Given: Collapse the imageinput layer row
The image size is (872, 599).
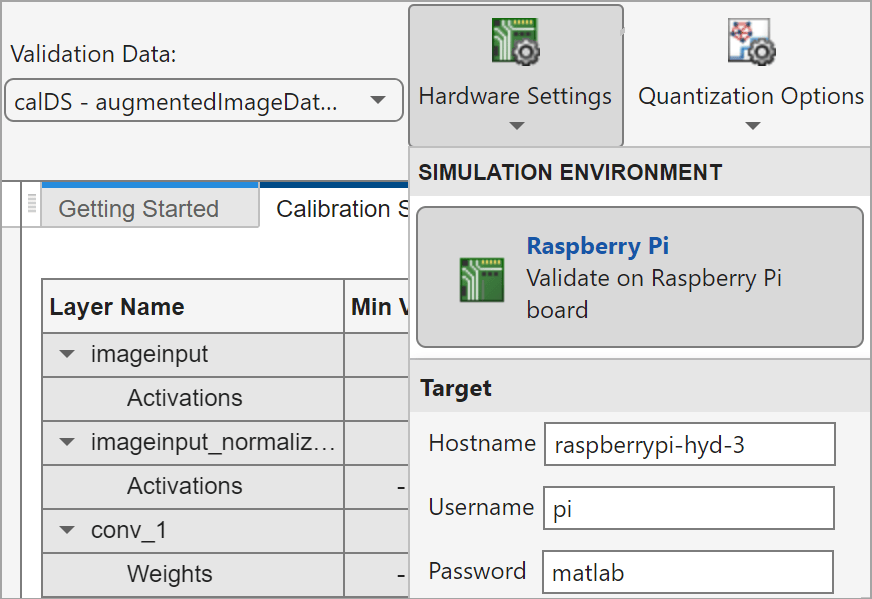Looking at the screenshot, I should [x=67, y=354].
